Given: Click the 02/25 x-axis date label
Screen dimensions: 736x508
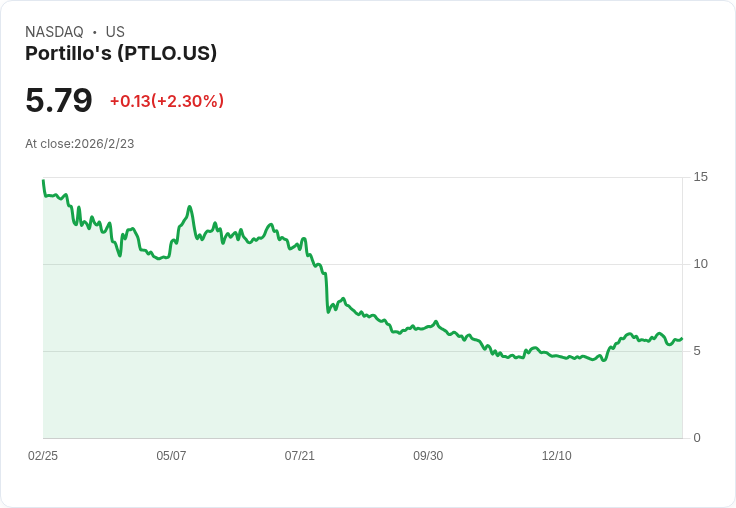Looking at the screenshot, I should 43,455.
